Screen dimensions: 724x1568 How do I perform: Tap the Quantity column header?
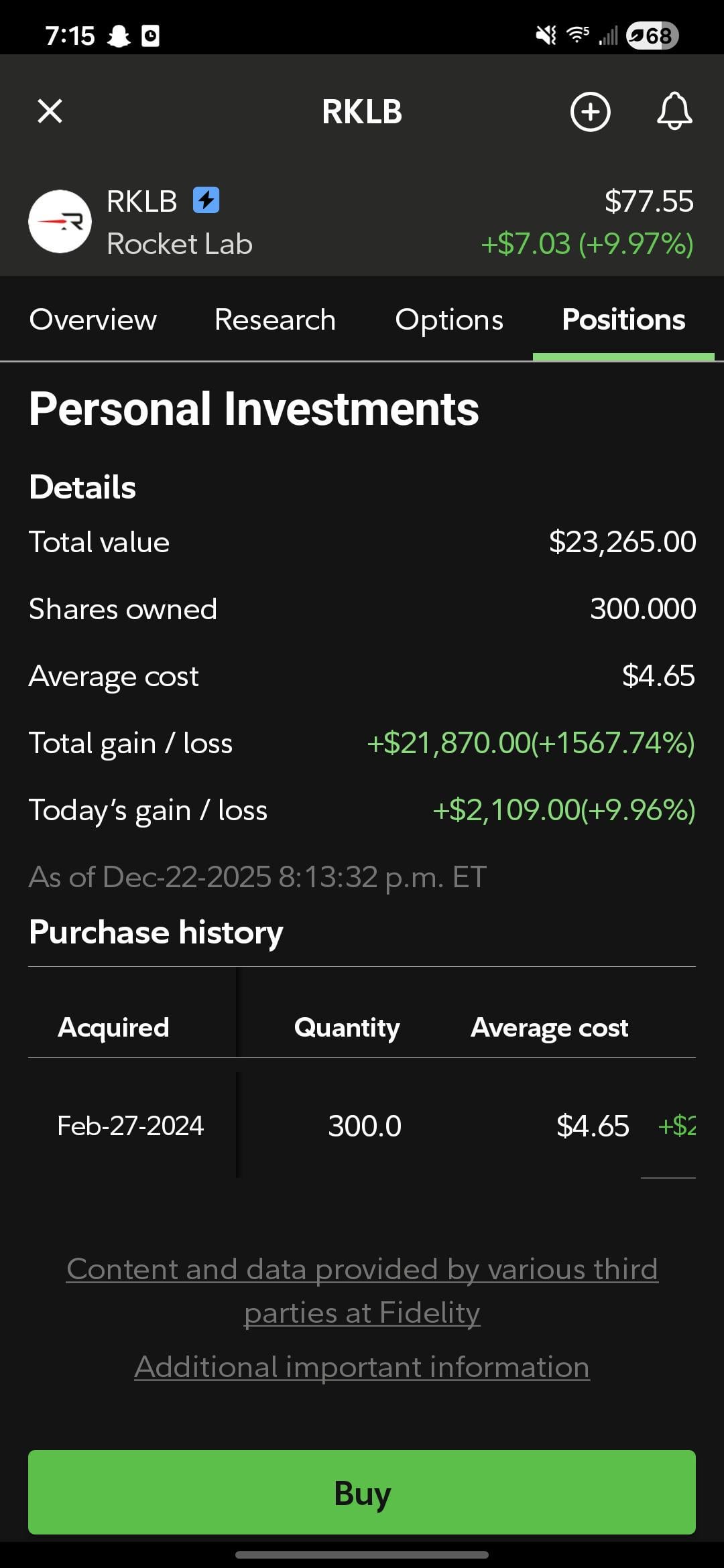point(347,1027)
